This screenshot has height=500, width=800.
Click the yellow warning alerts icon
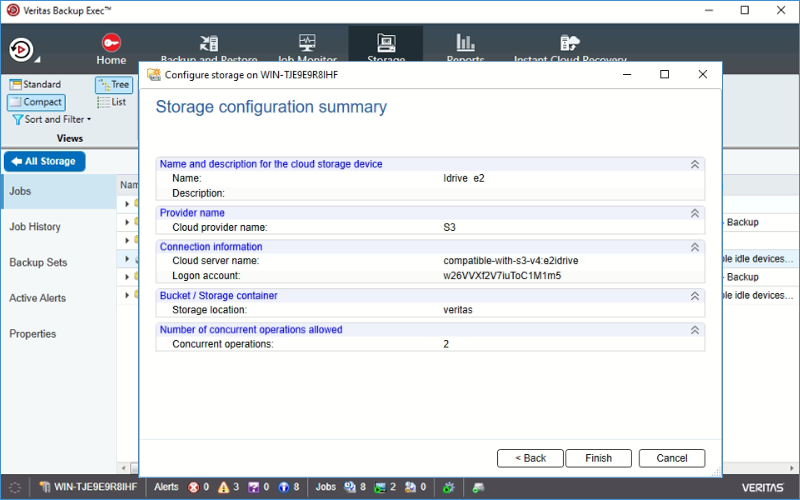(223, 487)
